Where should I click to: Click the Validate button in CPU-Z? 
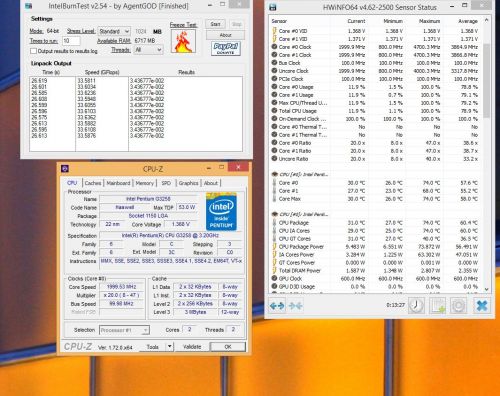click(x=192, y=347)
